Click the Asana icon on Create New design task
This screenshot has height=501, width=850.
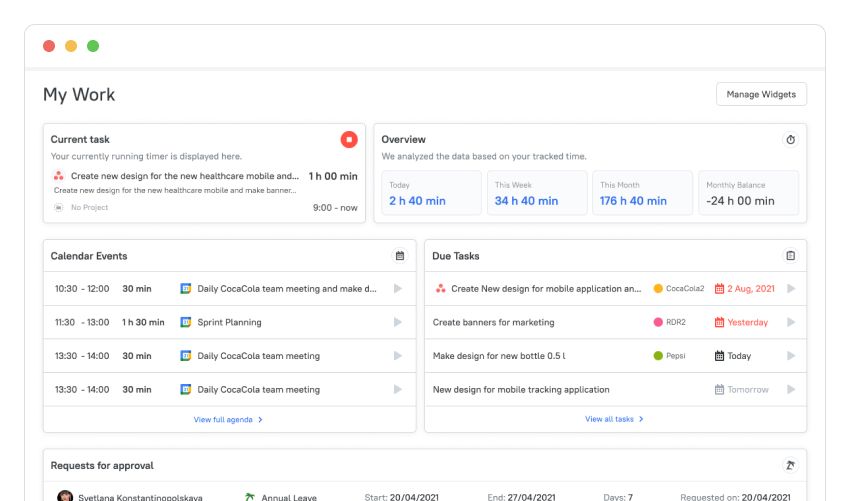[440, 288]
